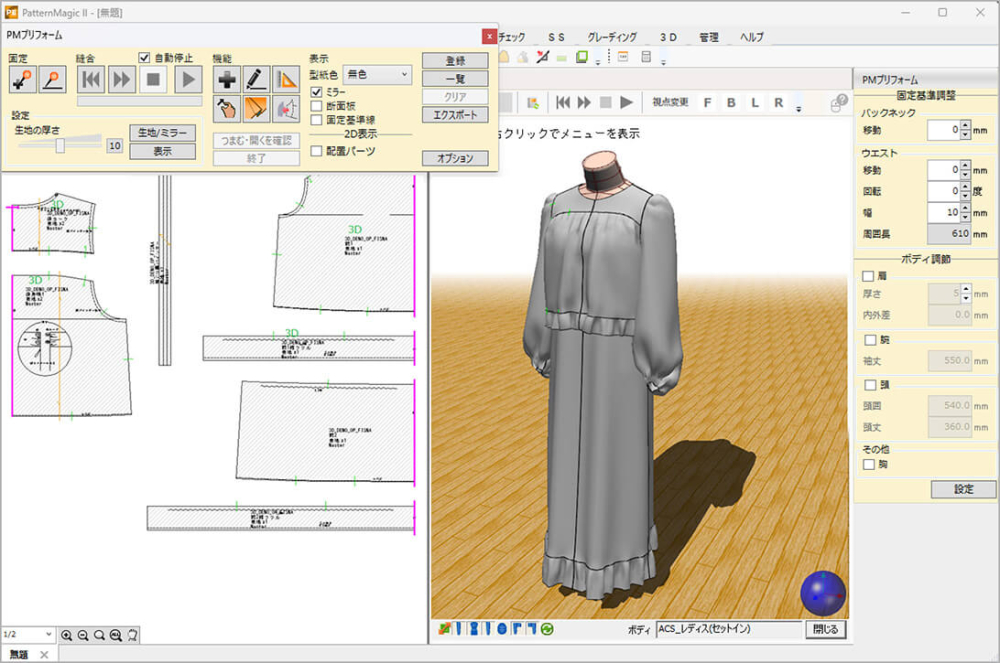Open the 3D menu
Viewport: 1000px width, 663px height.
[668, 37]
